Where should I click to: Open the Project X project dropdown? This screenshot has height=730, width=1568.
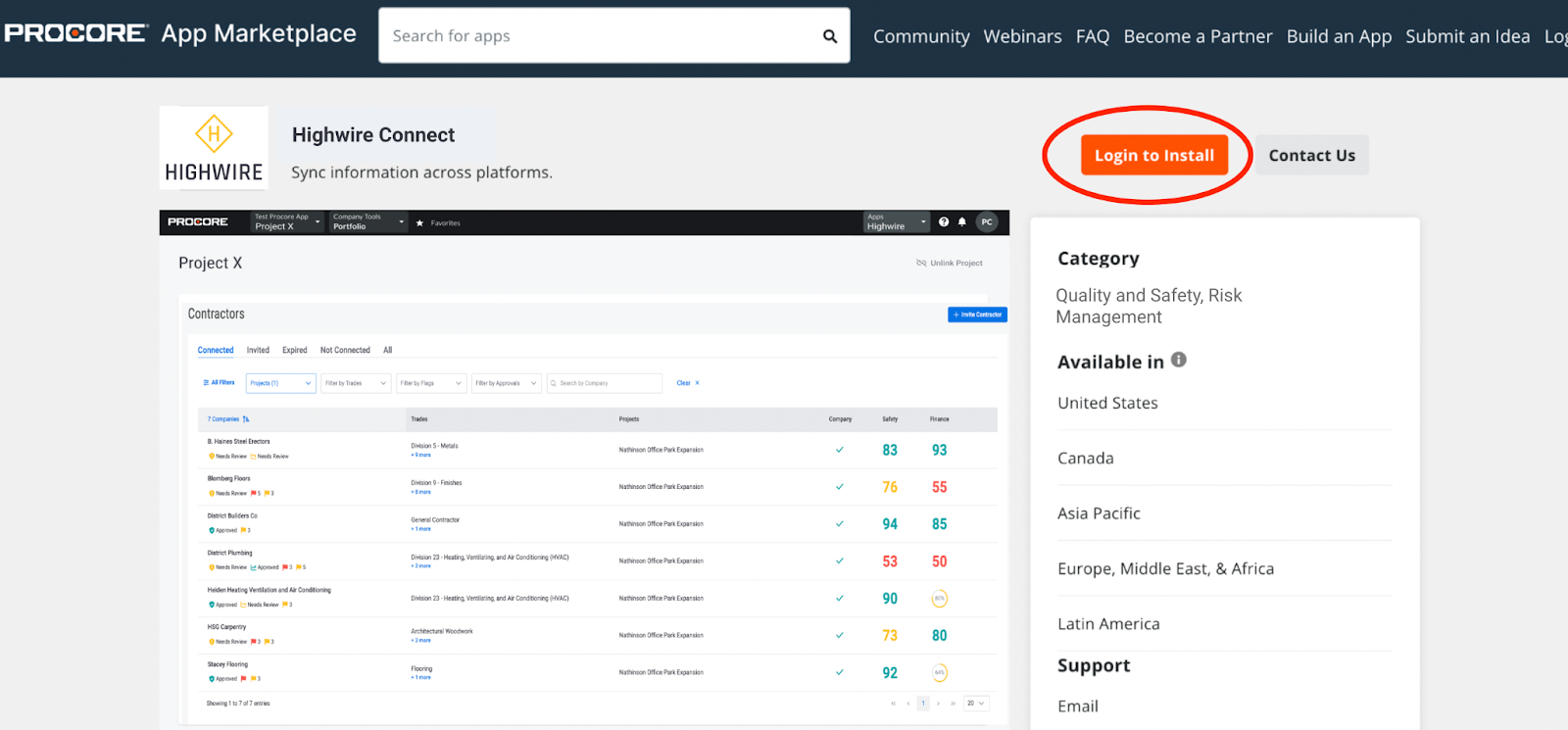pos(286,222)
